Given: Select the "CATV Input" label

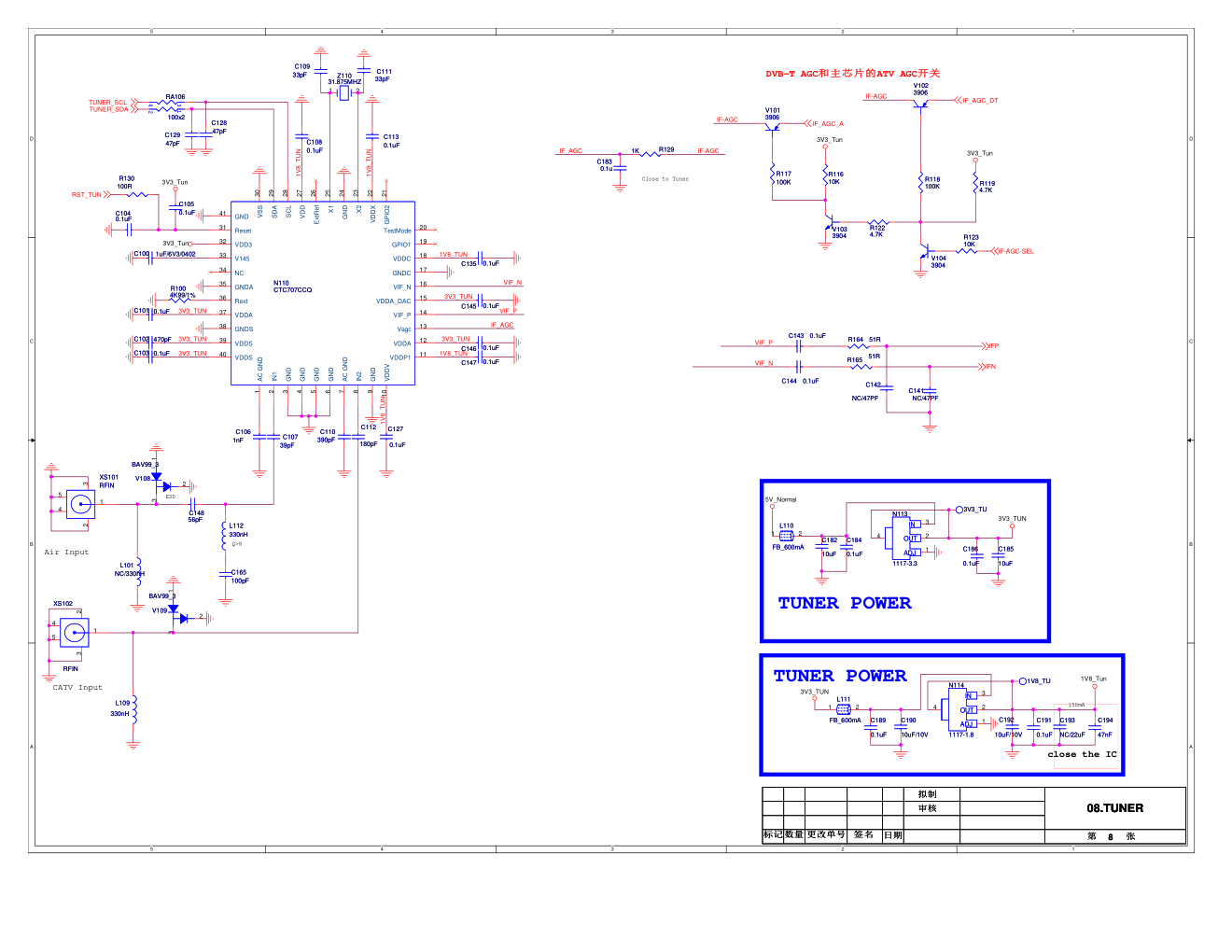Looking at the screenshot, I should (x=77, y=687).
